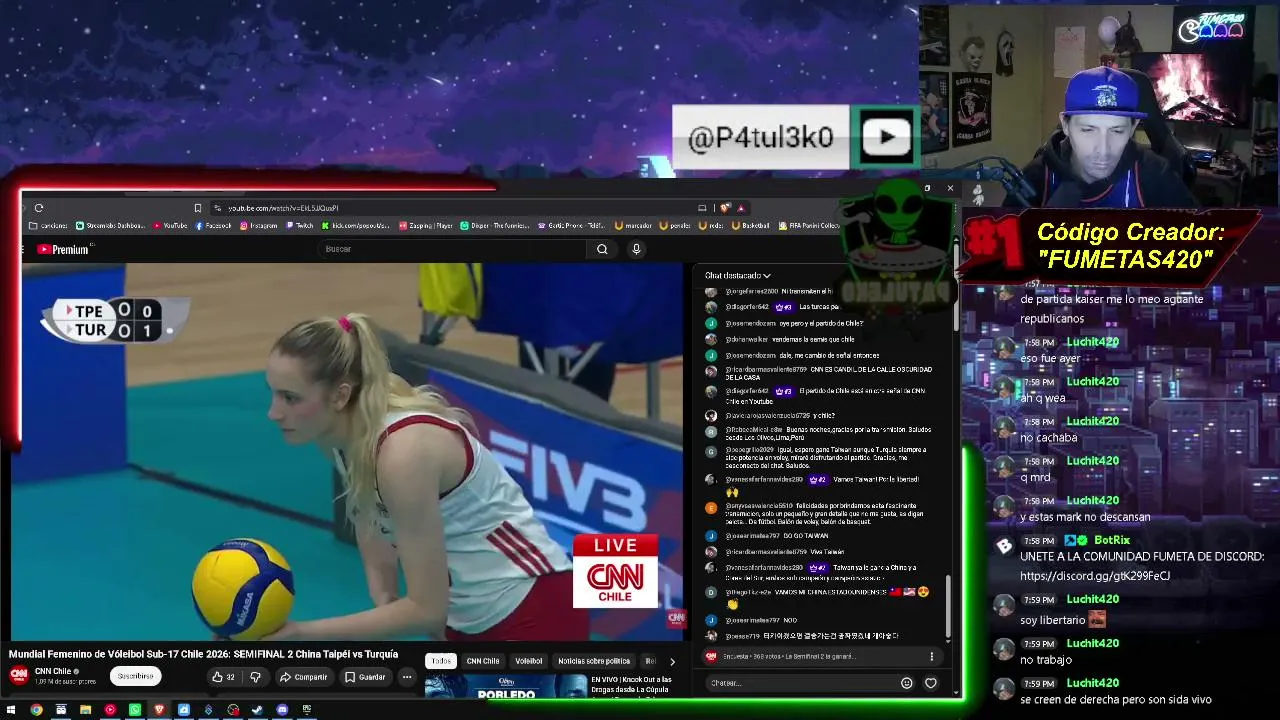This screenshot has height=720, width=1280.
Task: Start voice search with the microphone icon
Action: 636,249
